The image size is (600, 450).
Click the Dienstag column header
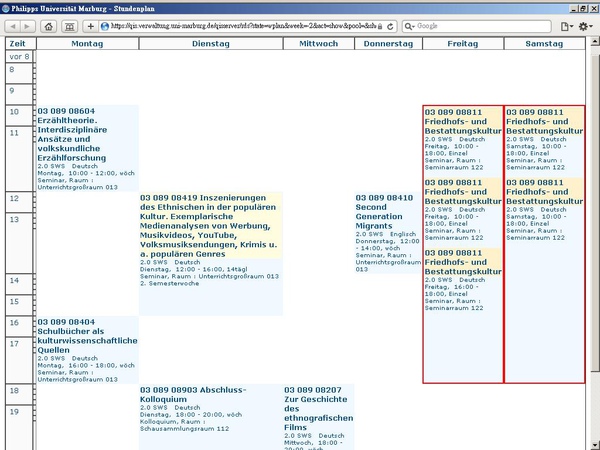click(x=211, y=44)
